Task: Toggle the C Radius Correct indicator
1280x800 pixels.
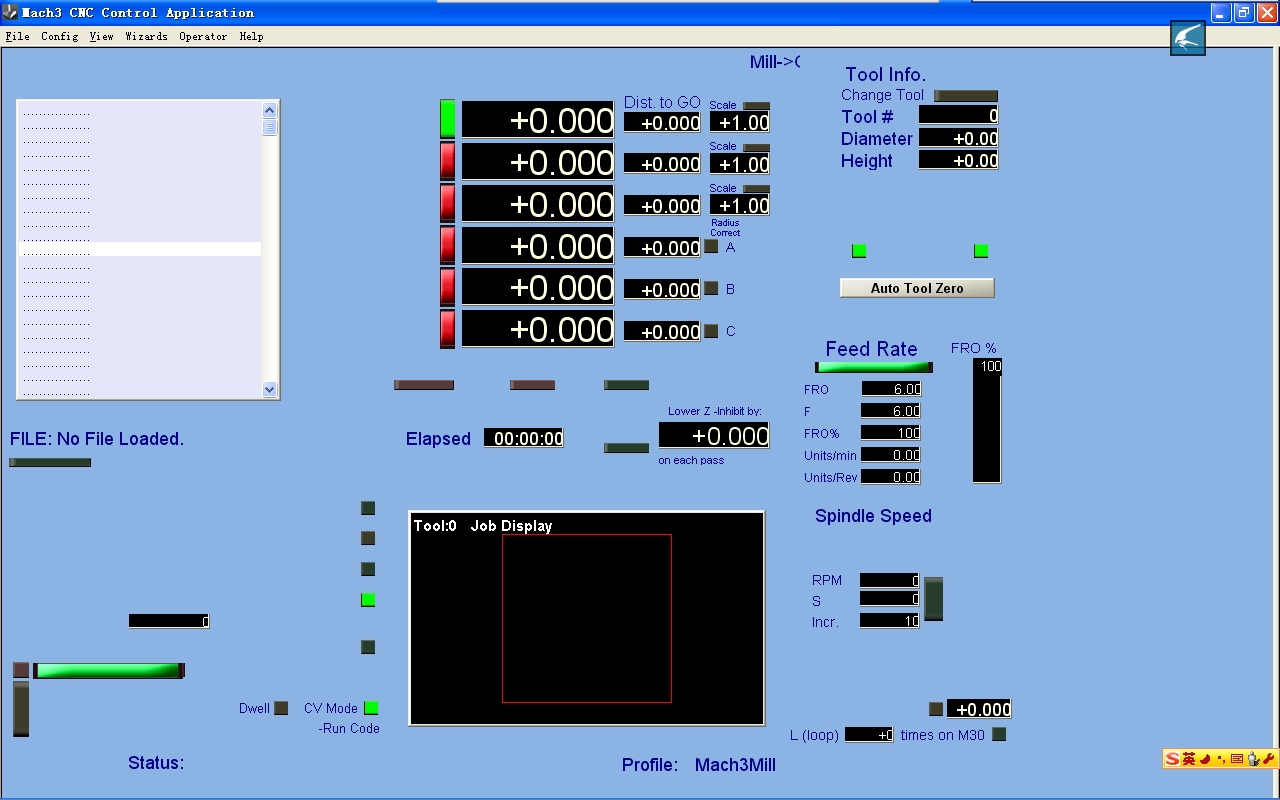Action: 711,331
